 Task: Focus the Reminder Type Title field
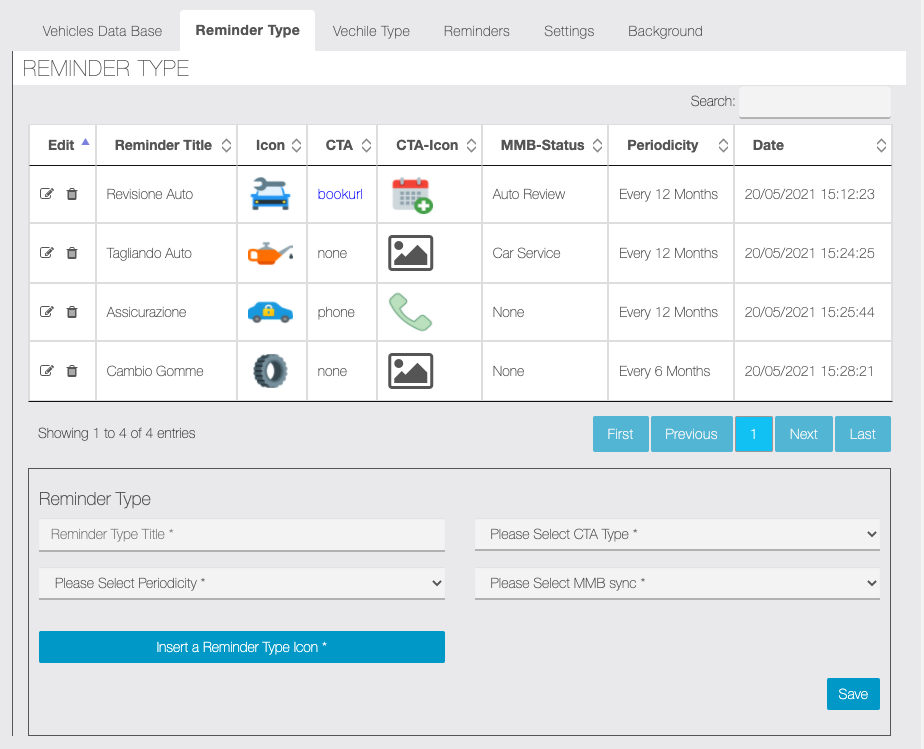[242, 534]
